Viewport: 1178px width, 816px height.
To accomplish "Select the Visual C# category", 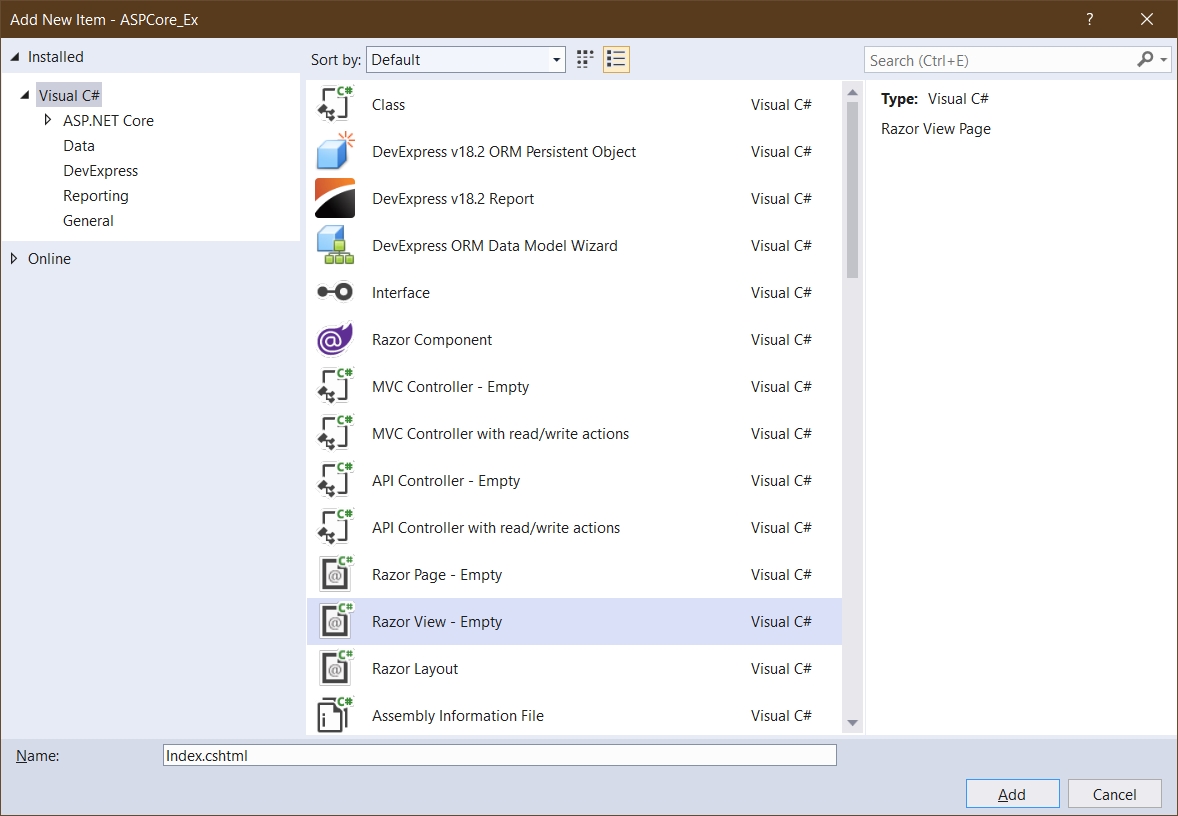I will point(69,95).
